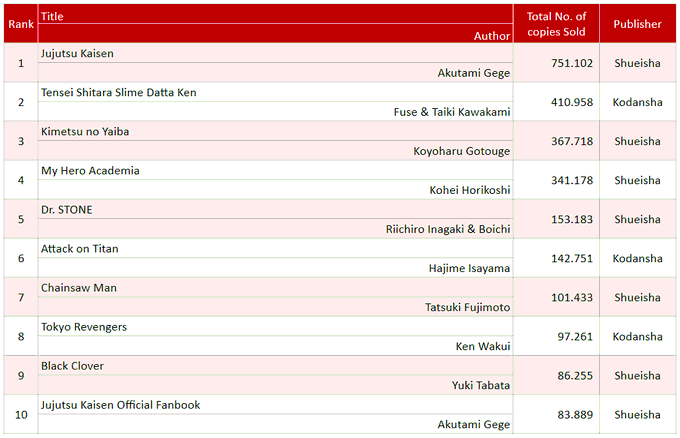This screenshot has width=680, height=438.
Task: Click the 142.751 copies sold value
Action: click(x=572, y=258)
